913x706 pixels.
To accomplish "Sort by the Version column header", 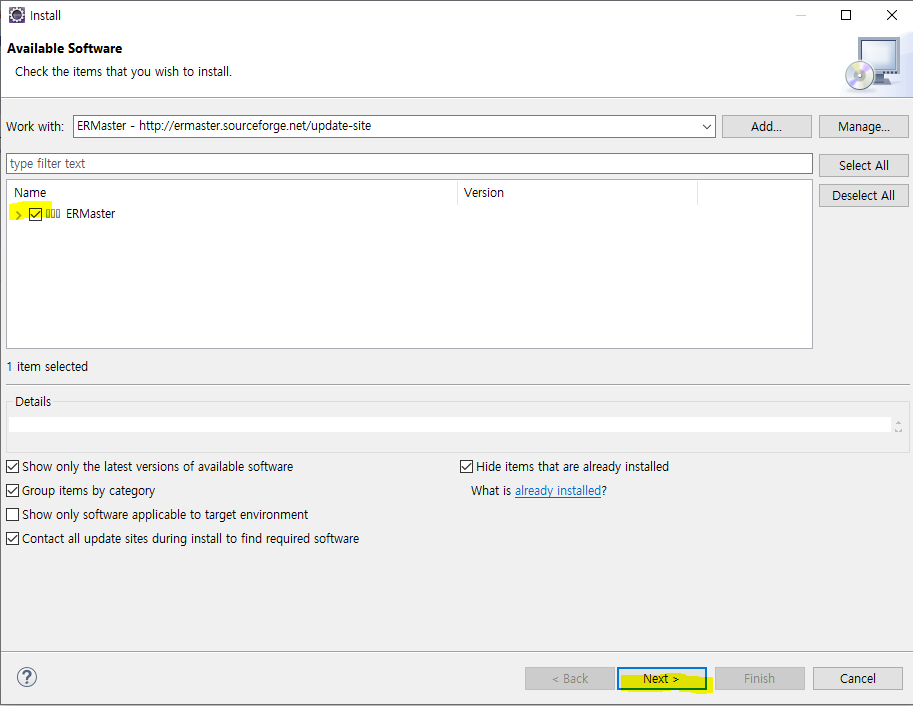I will 577,193.
